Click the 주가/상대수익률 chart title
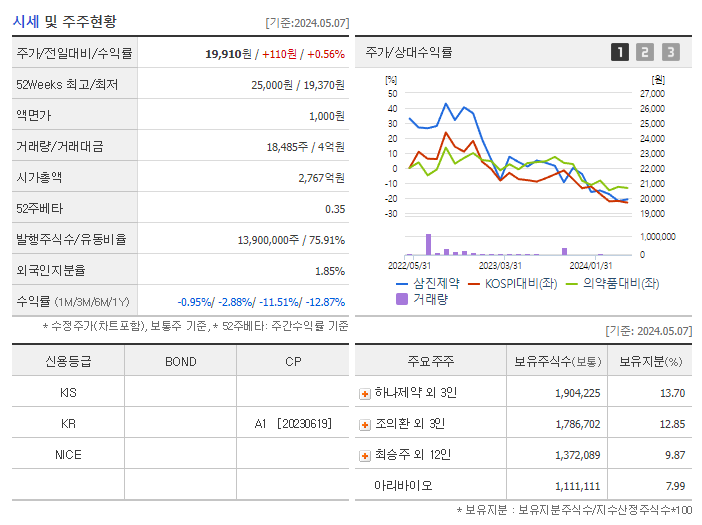The height and width of the screenshot is (525, 702). tap(409, 52)
